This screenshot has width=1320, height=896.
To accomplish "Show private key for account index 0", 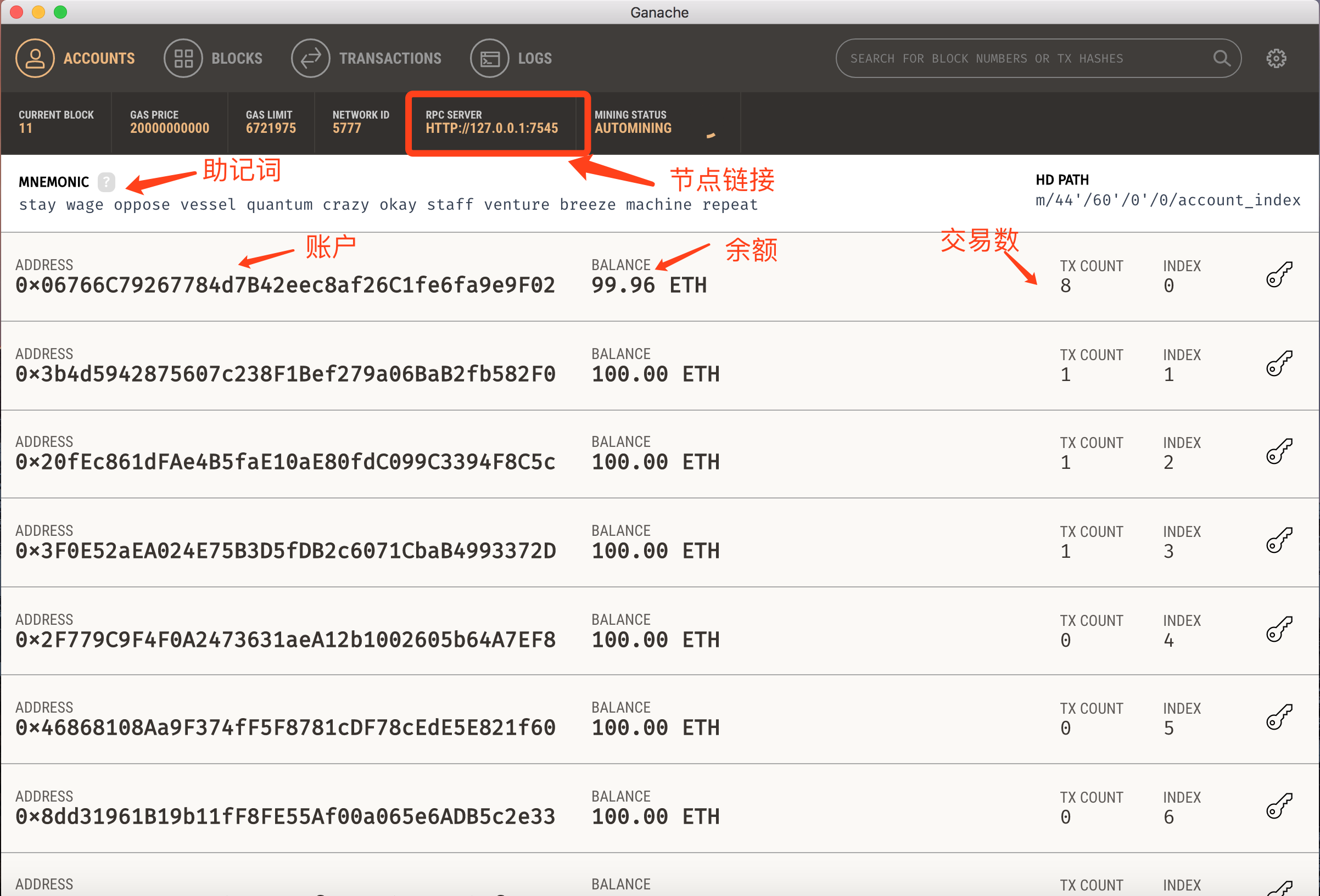I will click(x=1279, y=275).
